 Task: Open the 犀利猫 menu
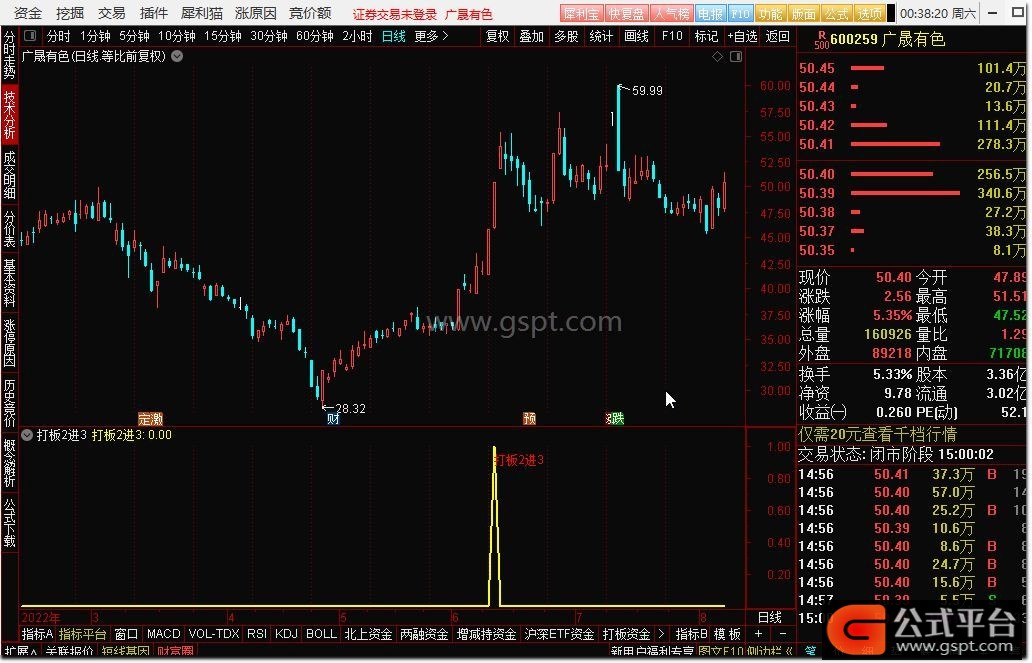click(201, 13)
